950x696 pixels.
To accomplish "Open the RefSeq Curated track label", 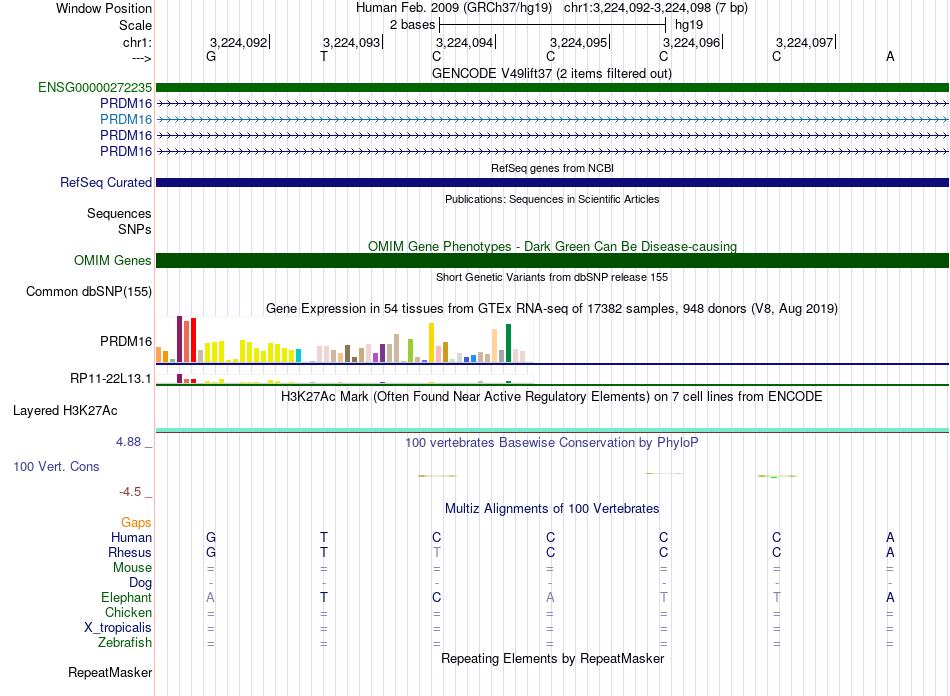I will click(106, 182).
